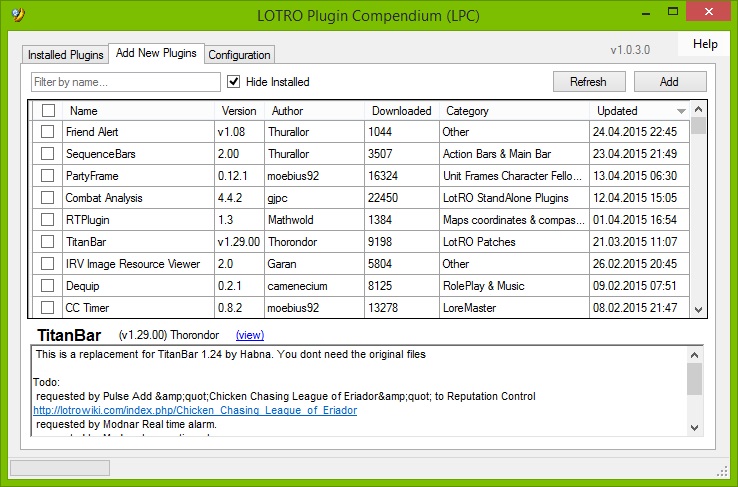The height and width of the screenshot is (487, 738).
Task: Sort by the Version column header
Action: click(x=239, y=111)
